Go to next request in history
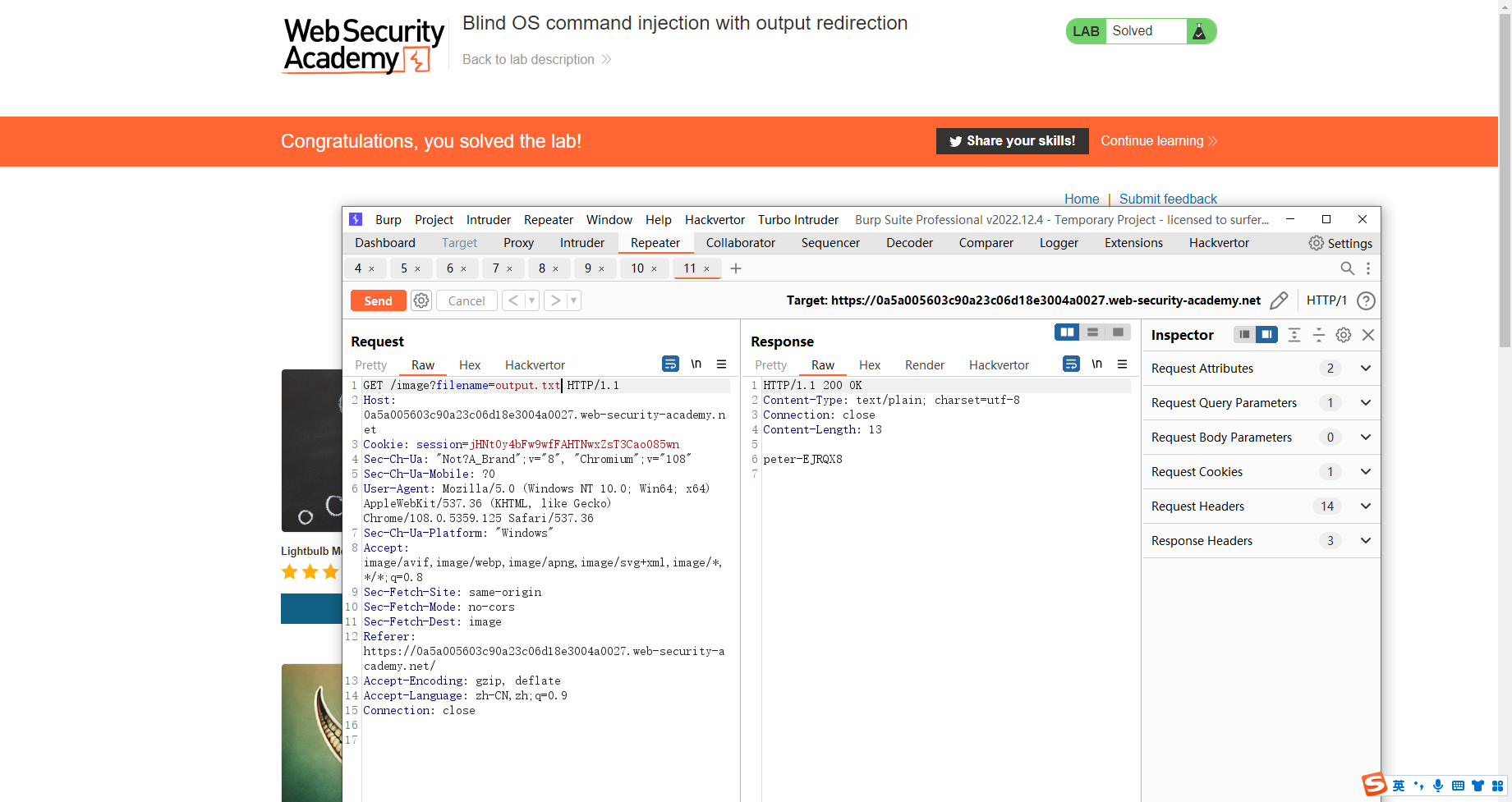1512x802 pixels. click(556, 300)
